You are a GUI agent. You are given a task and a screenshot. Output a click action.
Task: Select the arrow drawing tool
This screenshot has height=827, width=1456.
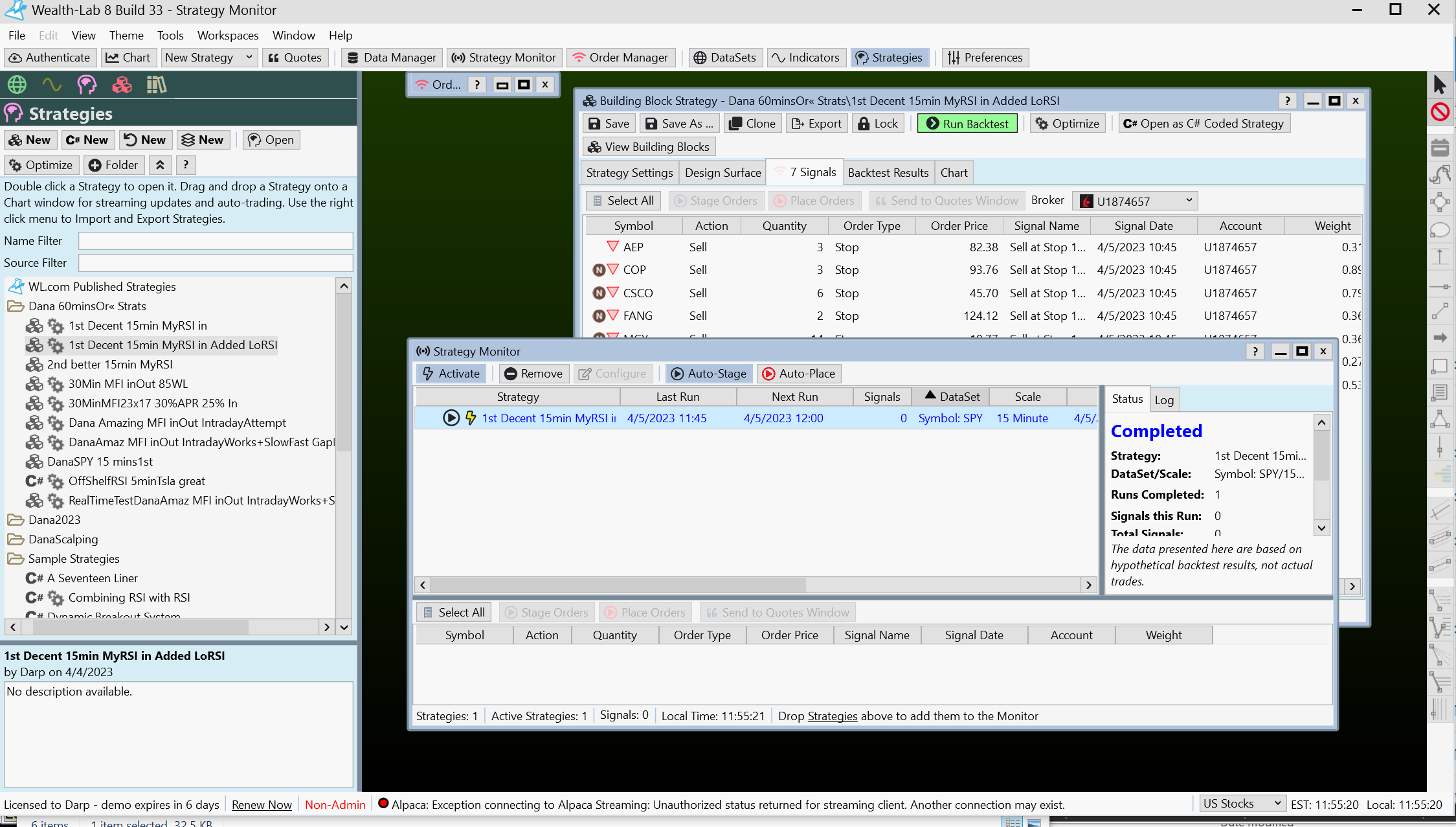tap(1440, 338)
